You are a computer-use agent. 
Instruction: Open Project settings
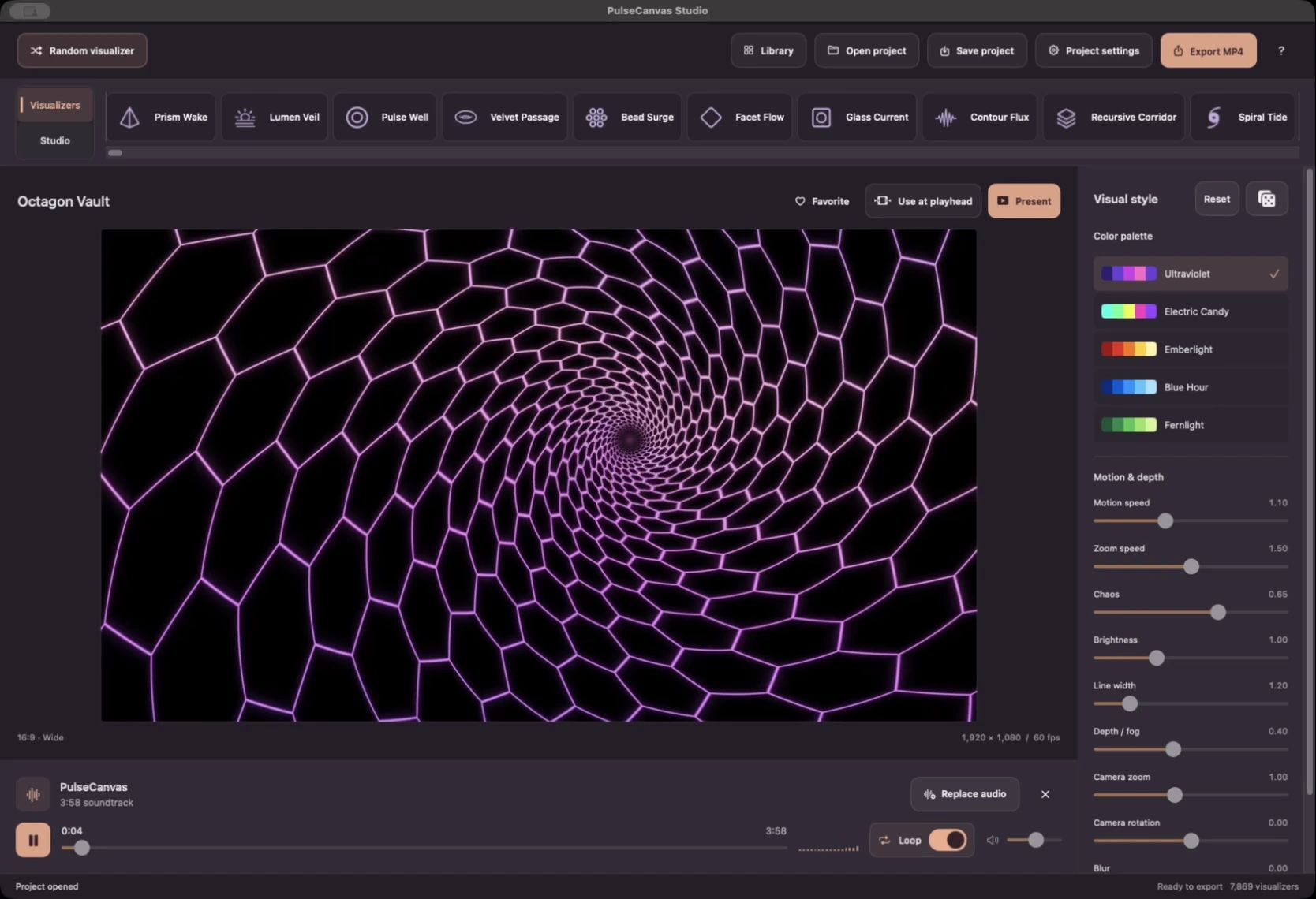click(x=1094, y=50)
